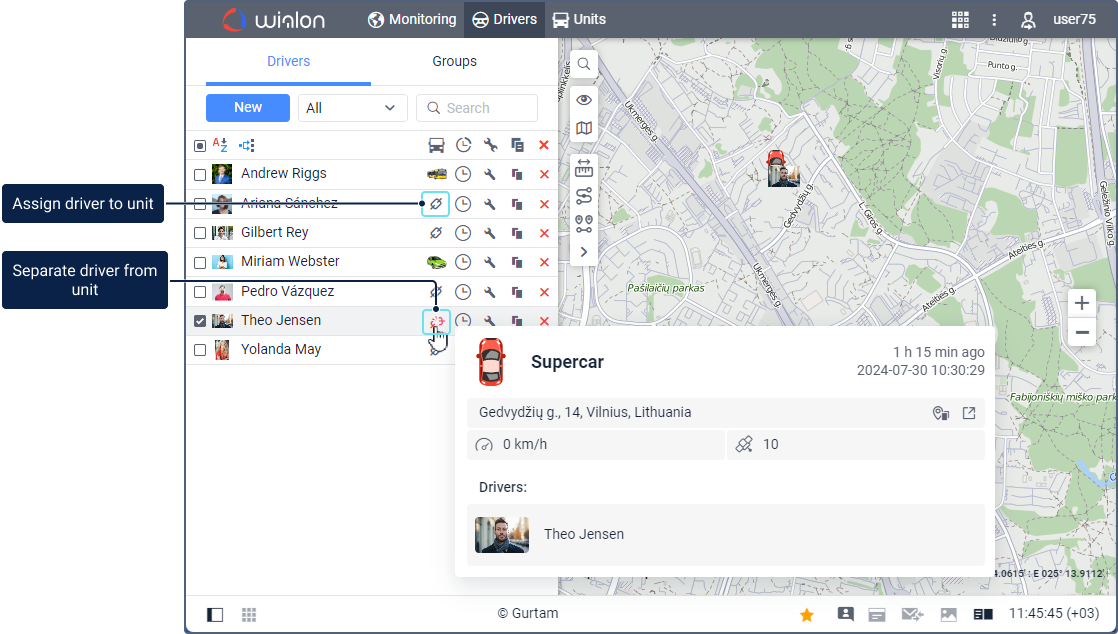This screenshot has height=634, width=1118.
Task: Open the nearest units tool below routing
Action: [584, 224]
